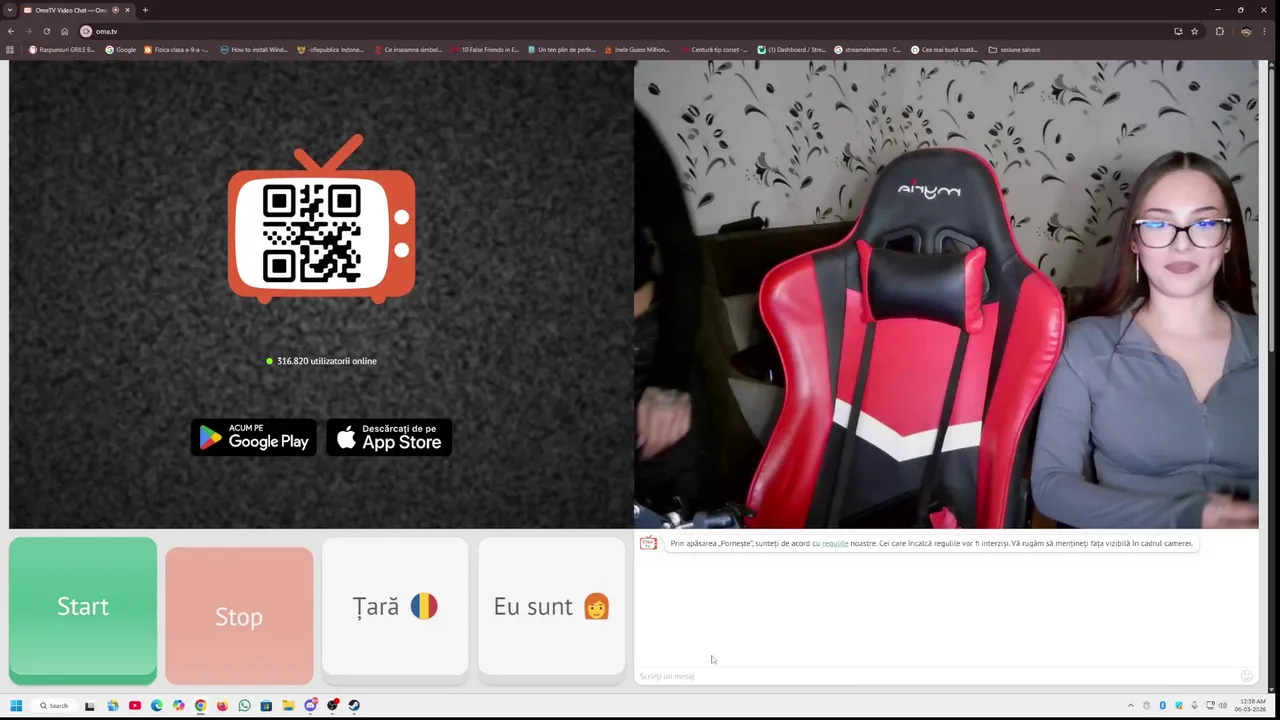
Task: Open Firefox from the taskbar
Action: (x=222, y=705)
